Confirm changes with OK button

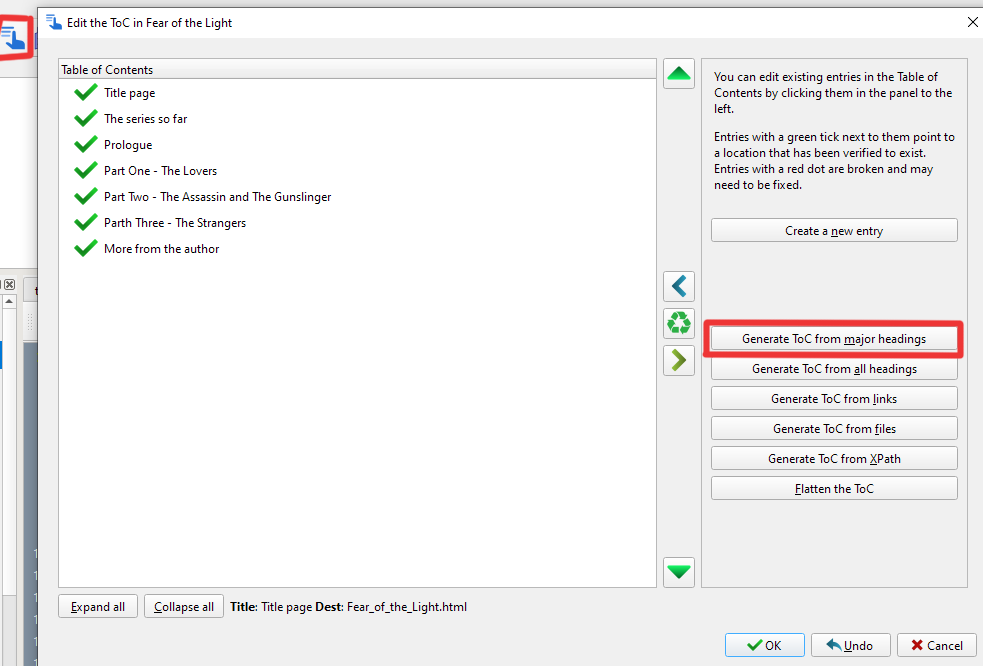click(765, 646)
